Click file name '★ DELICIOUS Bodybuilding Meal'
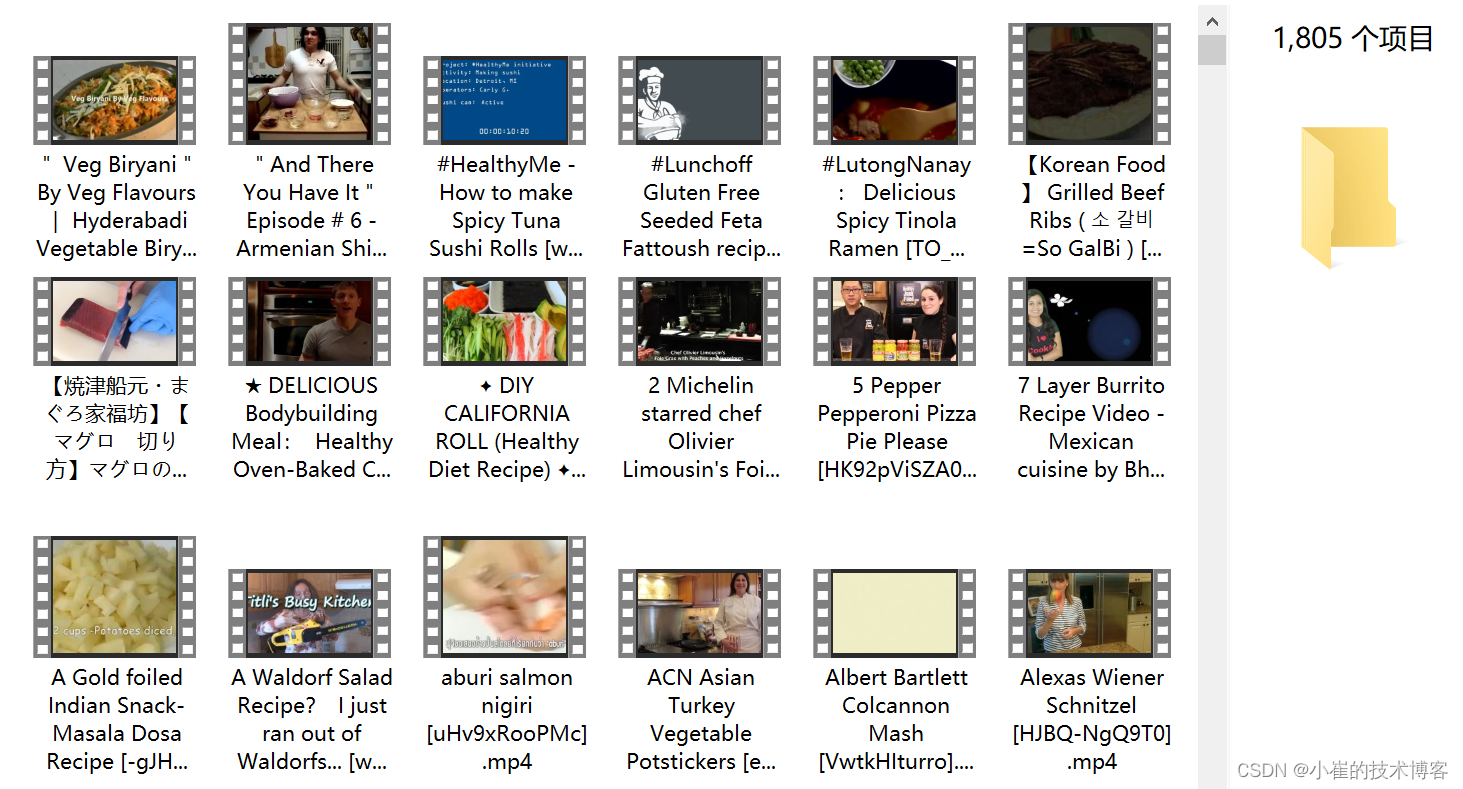1463x789 pixels. click(x=311, y=428)
